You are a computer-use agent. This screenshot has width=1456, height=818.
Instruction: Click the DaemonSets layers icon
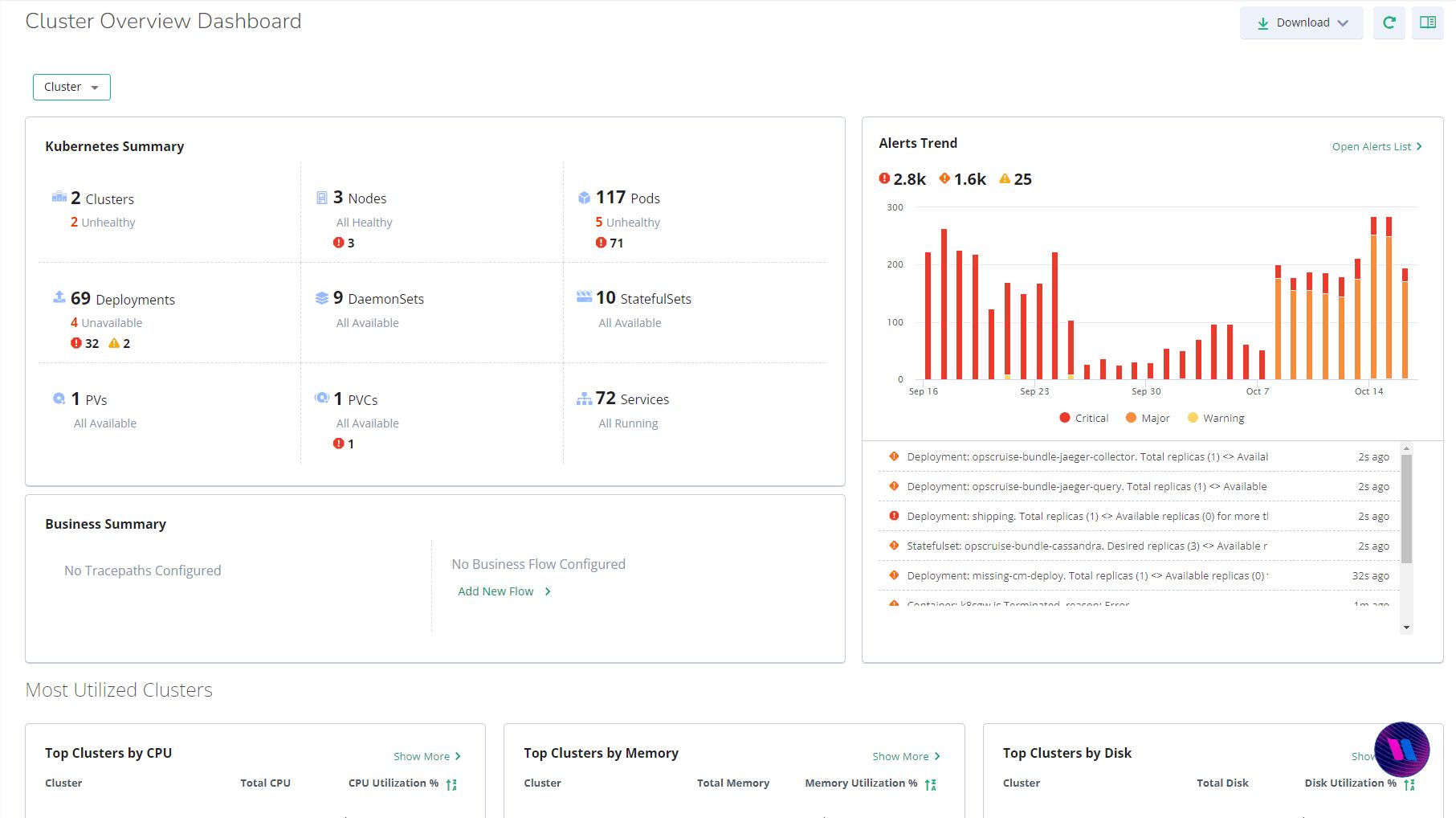click(x=321, y=298)
